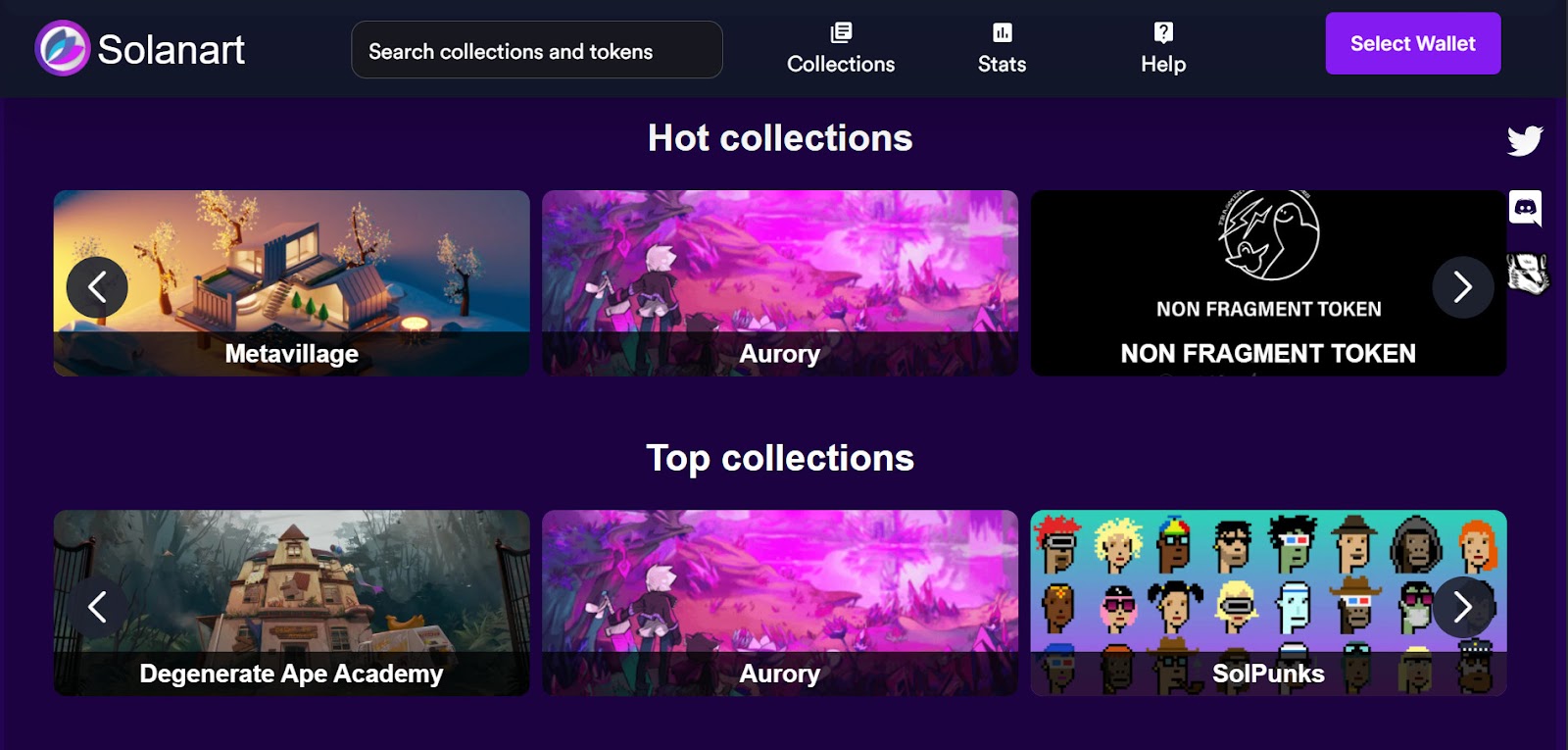Viewport: 1568px width, 750px height.
Task: Click the Select Wallet button
Action: [1413, 43]
